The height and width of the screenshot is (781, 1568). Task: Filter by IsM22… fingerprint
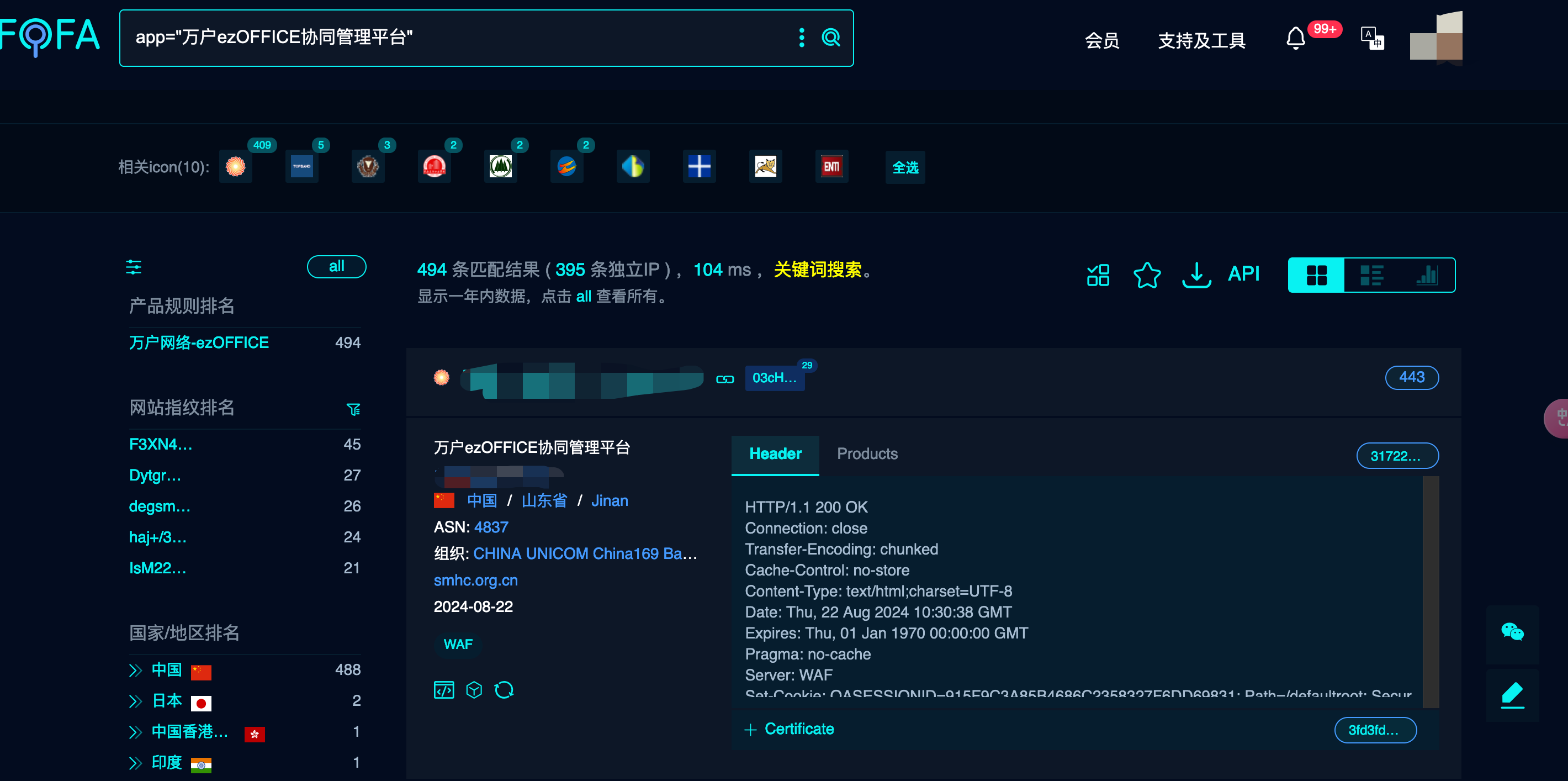click(158, 568)
